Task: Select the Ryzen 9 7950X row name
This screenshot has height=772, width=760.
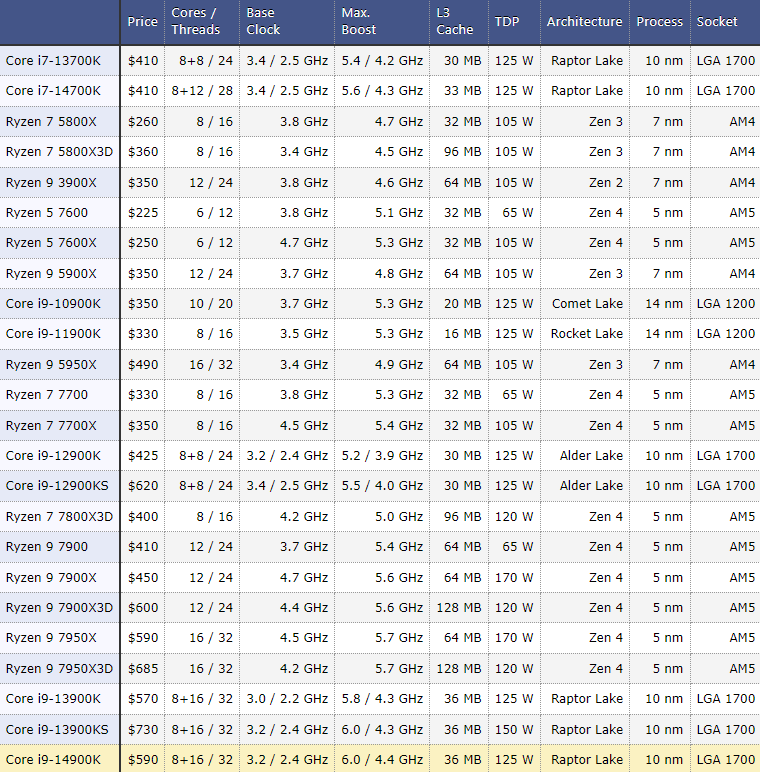Action: click(51, 638)
